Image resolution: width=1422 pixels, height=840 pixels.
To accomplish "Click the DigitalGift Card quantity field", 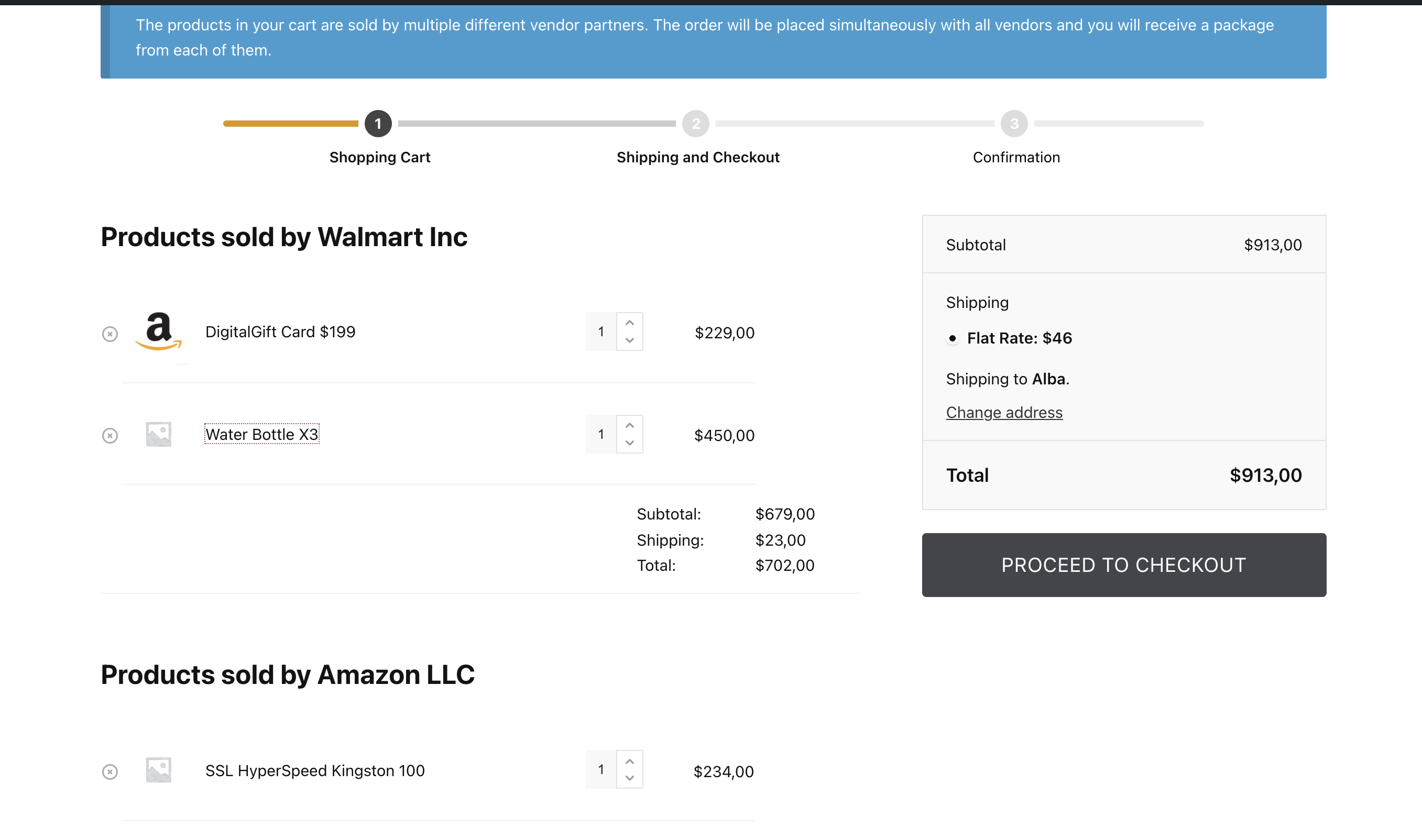I will point(601,331).
